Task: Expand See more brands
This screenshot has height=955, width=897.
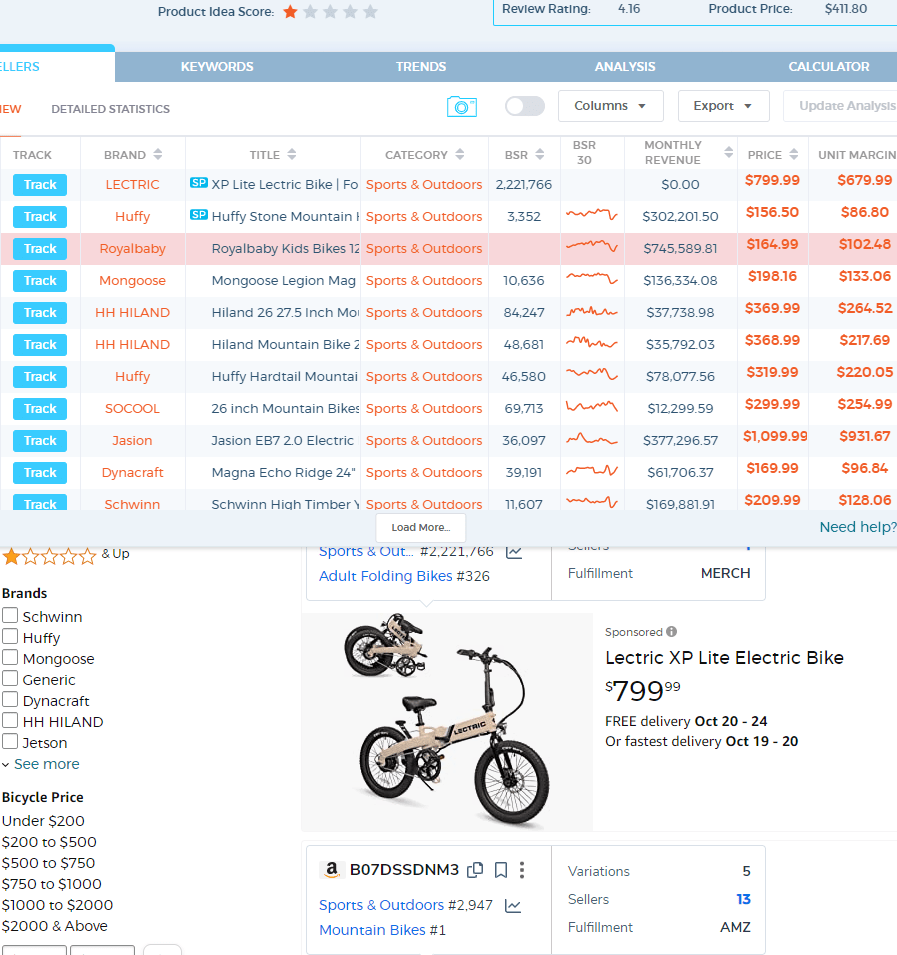Action: click(x=41, y=764)
